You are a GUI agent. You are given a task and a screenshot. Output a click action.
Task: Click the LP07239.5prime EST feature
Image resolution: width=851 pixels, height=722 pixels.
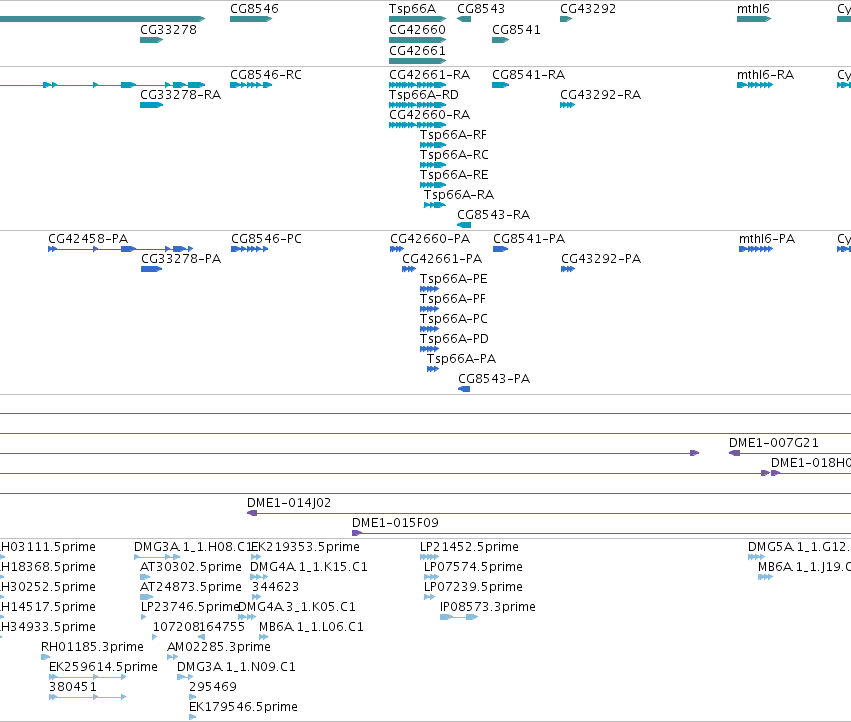pyautogui.click(x=429, y=597)
